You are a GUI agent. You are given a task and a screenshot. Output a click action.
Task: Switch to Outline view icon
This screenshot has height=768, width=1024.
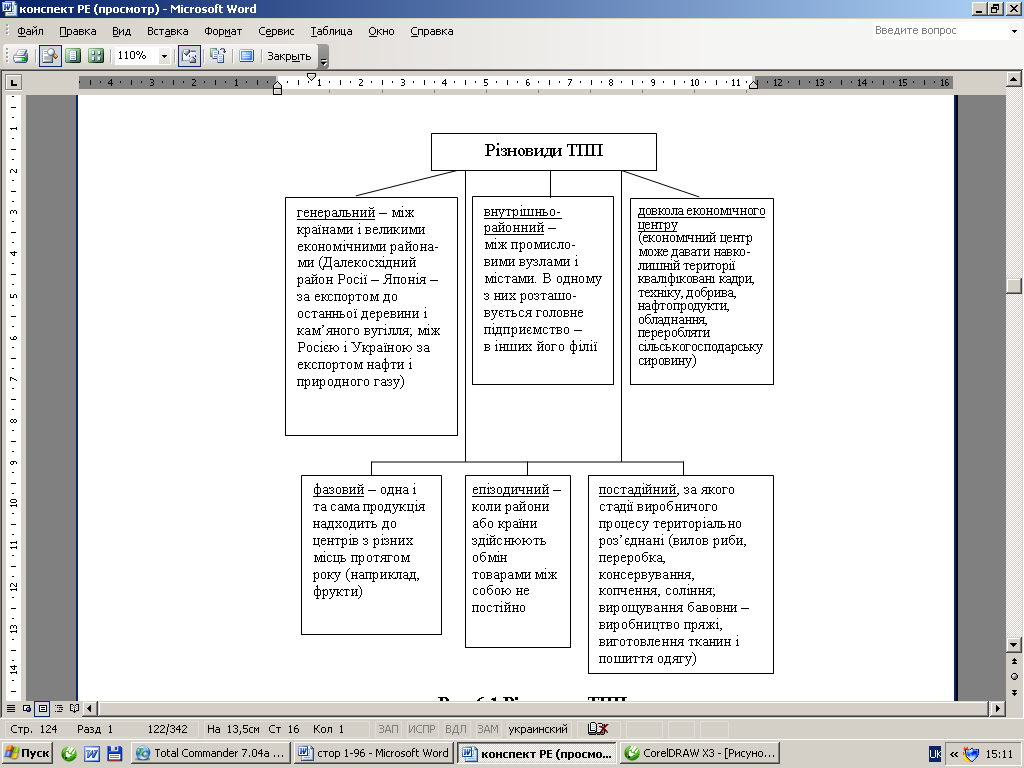59,708
